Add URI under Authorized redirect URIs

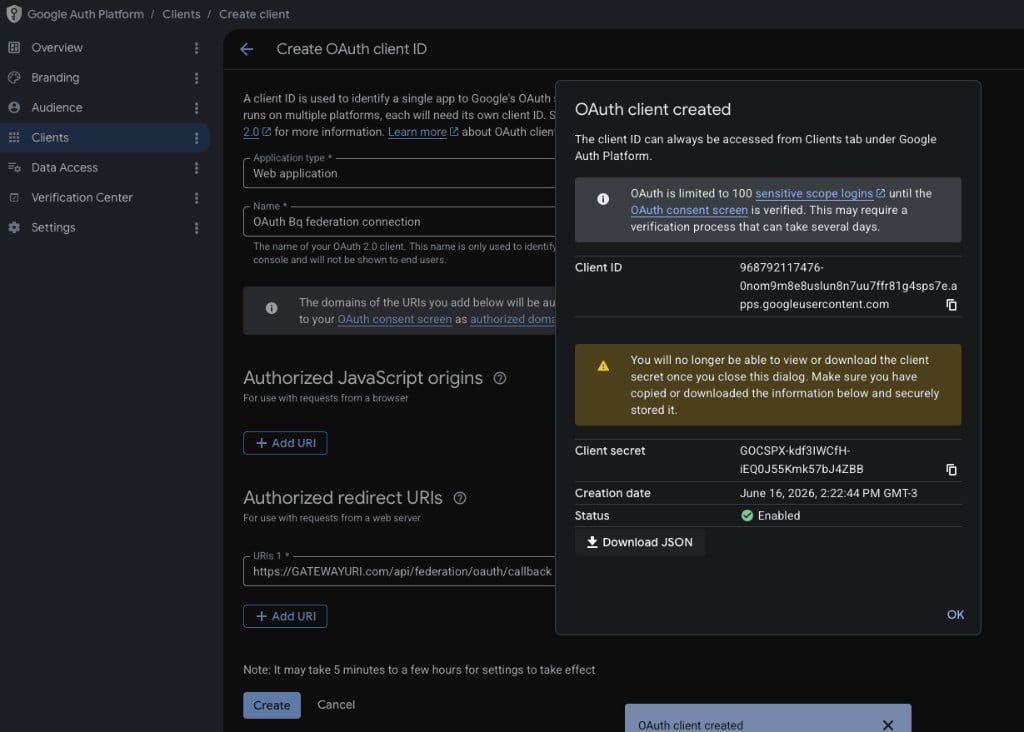[285, 616]
